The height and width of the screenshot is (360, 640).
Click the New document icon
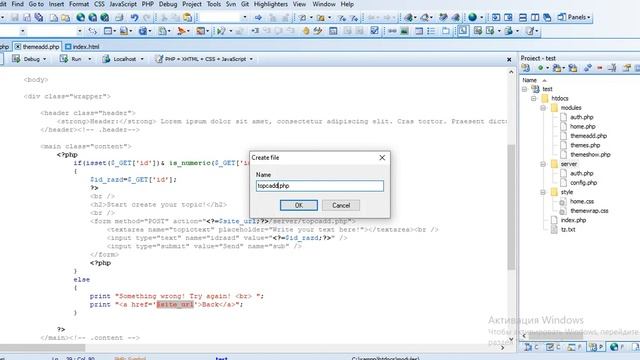pyautogui.click(x=53, y=18)
